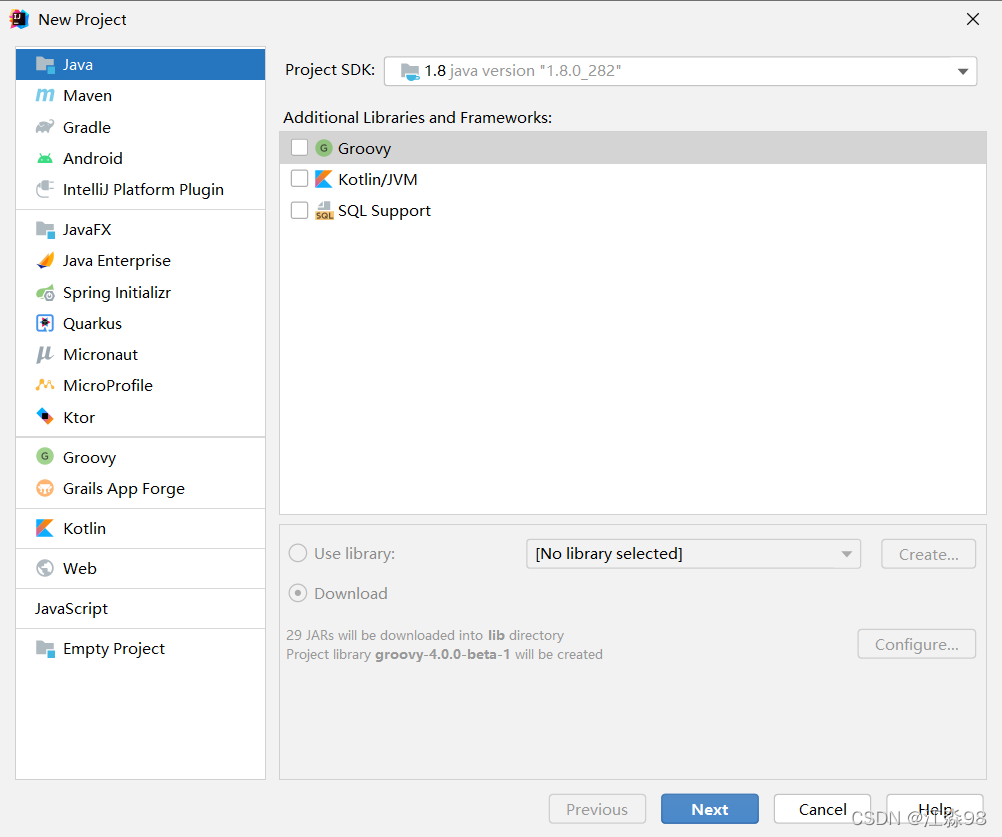The width and height of the screenshot is (1002, 837).
Task: Tick the Kotlin/JVM checkbox
Action: pyautogui.click(x=299, y=178)
